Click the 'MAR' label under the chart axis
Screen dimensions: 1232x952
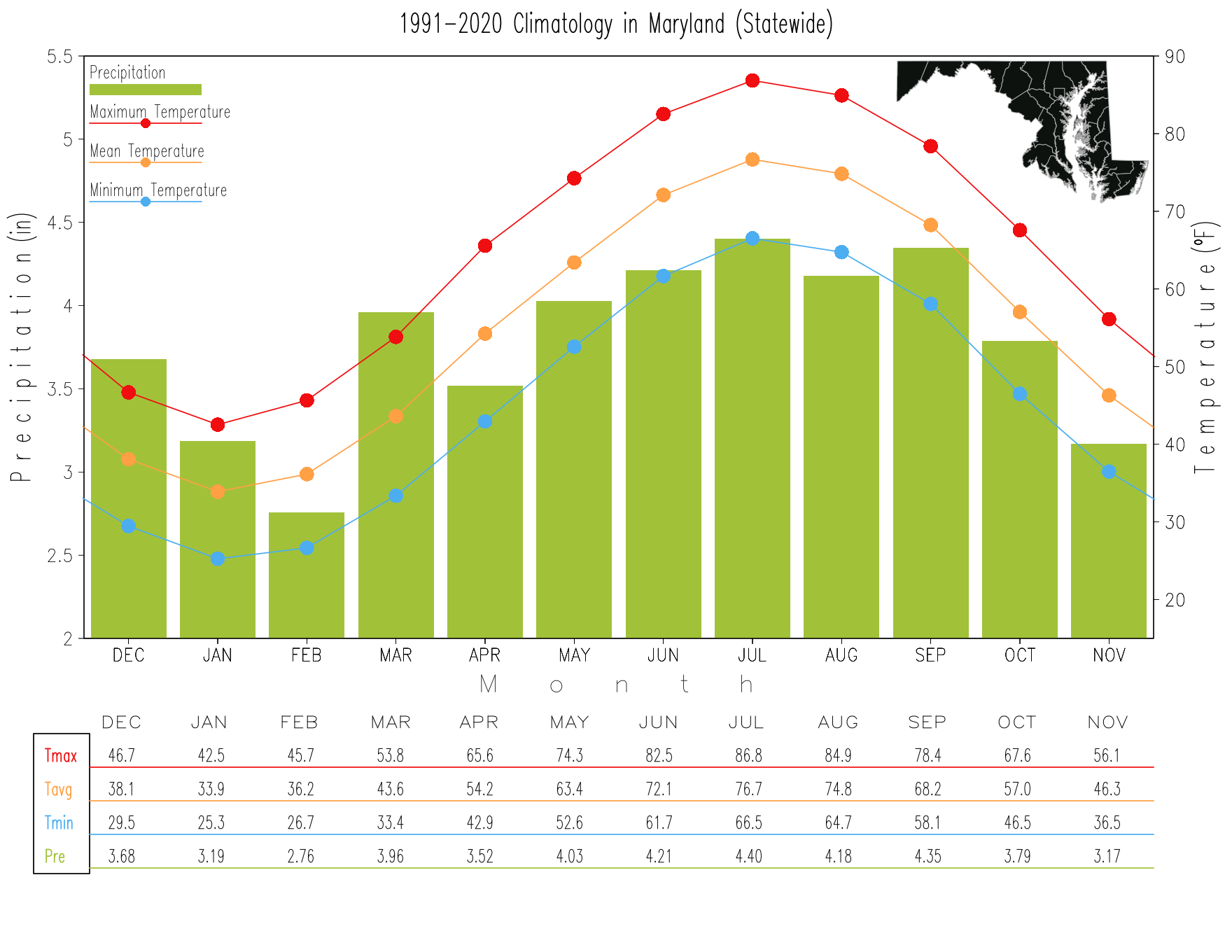(396, 655)
